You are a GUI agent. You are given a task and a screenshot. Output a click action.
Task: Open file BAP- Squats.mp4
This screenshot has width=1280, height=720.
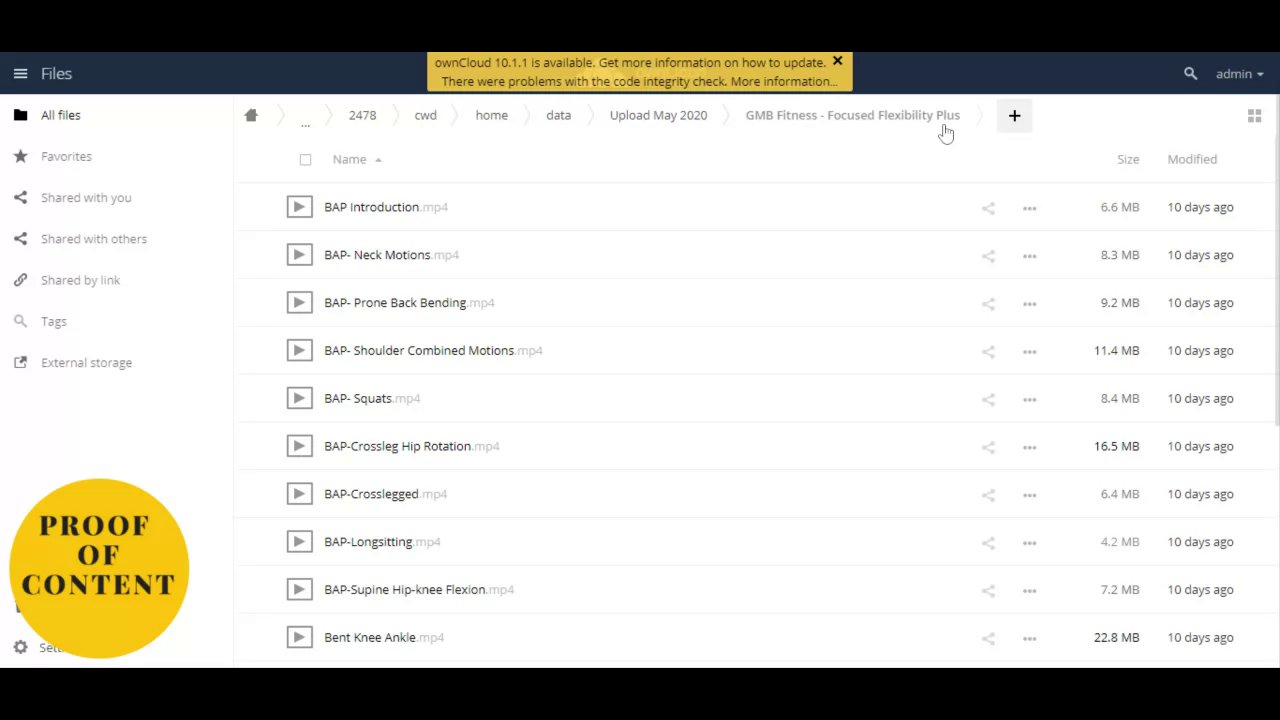(372, 398)
